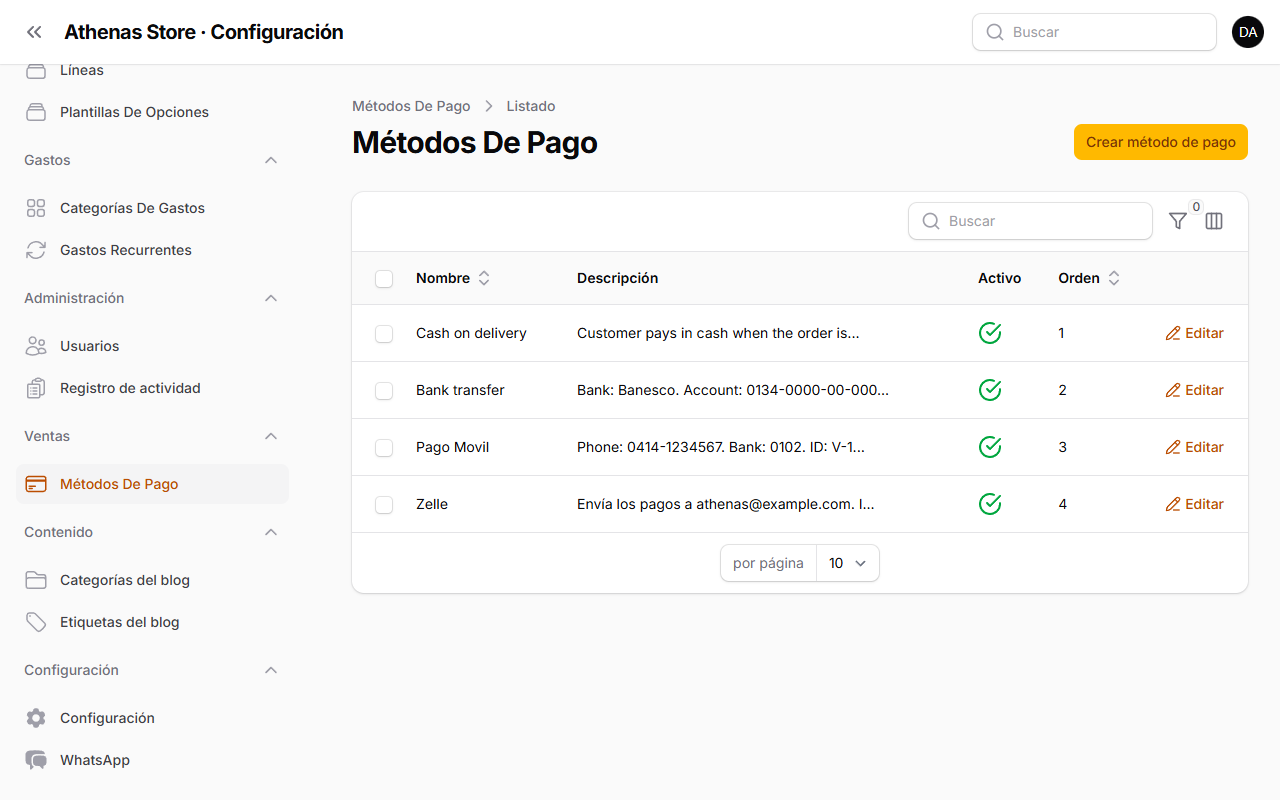Open the por página 10 dropdown

[848, 563]
